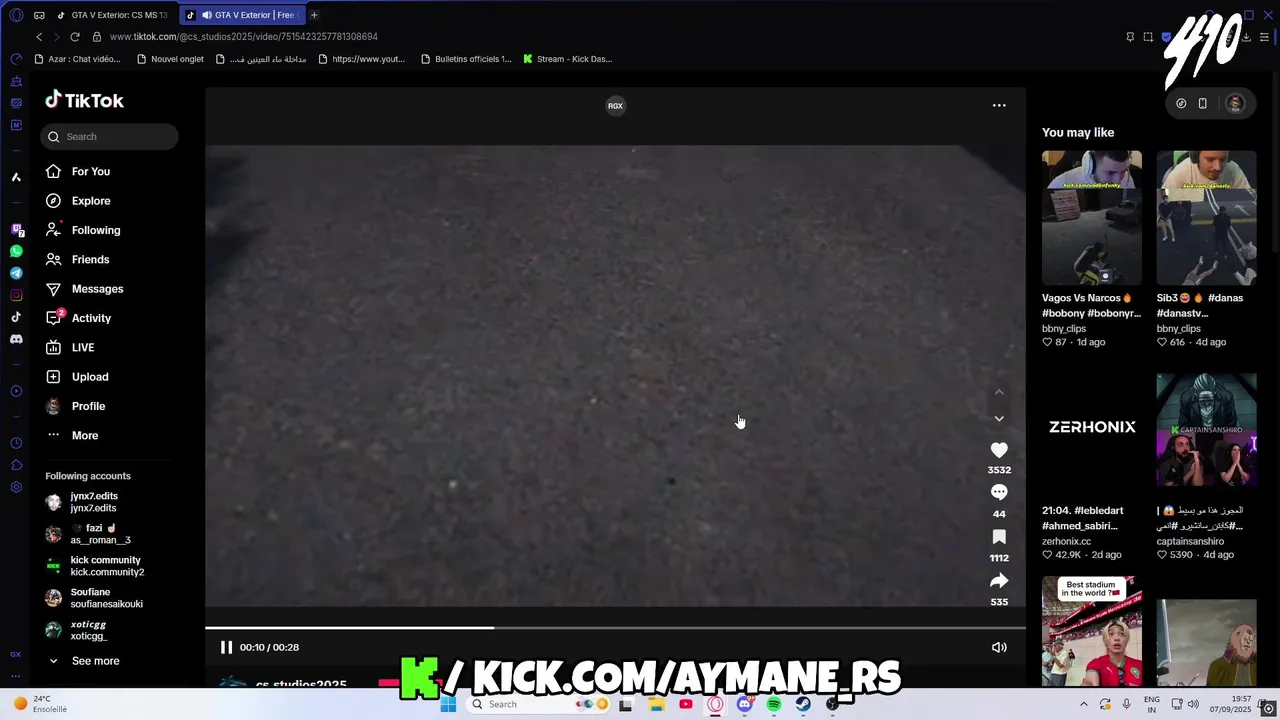1280x720 pixels.
Task: Reload the current page
Action: pyautogui.click(x=75, y=37)
